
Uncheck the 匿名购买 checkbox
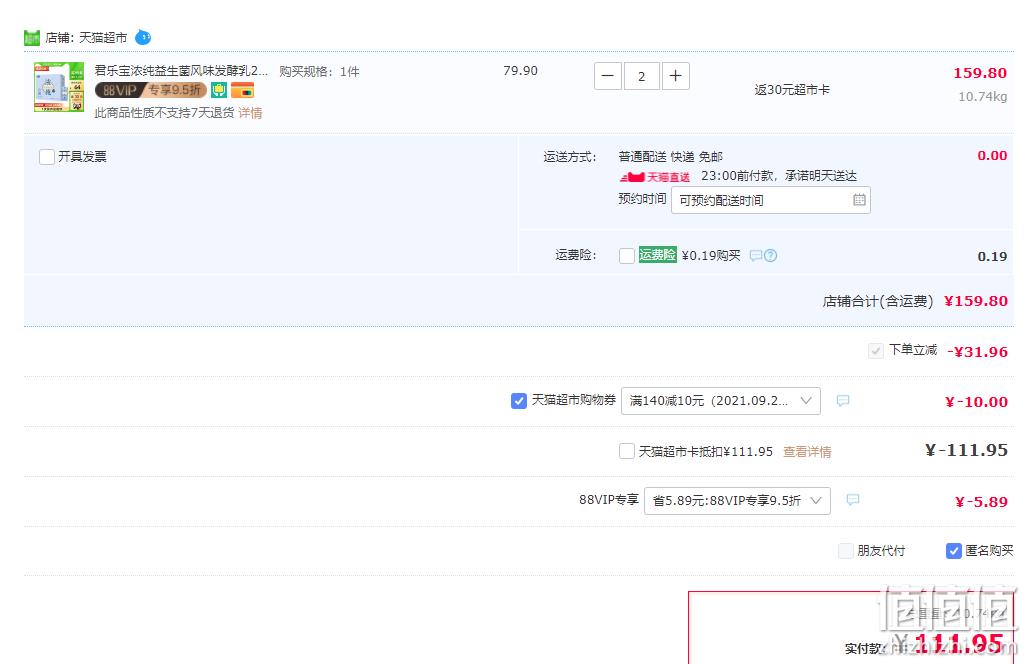[x=954, y=551]
